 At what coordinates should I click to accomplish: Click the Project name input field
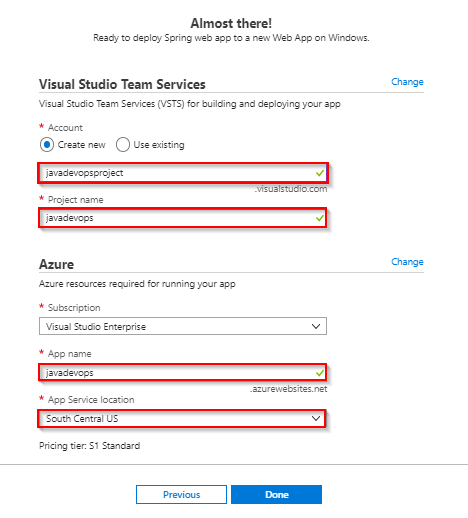point(183,218)
